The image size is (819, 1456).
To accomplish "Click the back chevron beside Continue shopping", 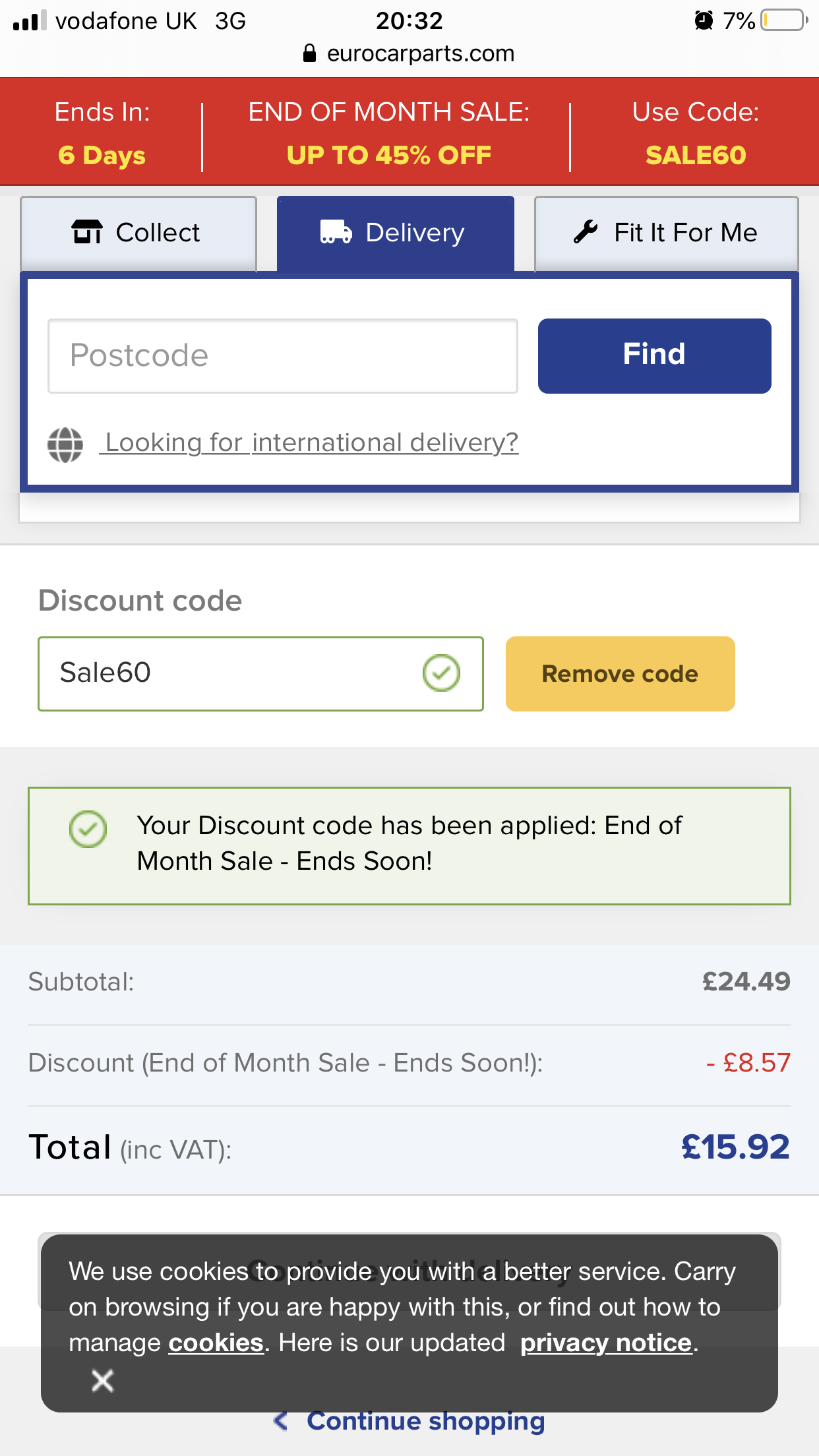I will (281, 1421).
